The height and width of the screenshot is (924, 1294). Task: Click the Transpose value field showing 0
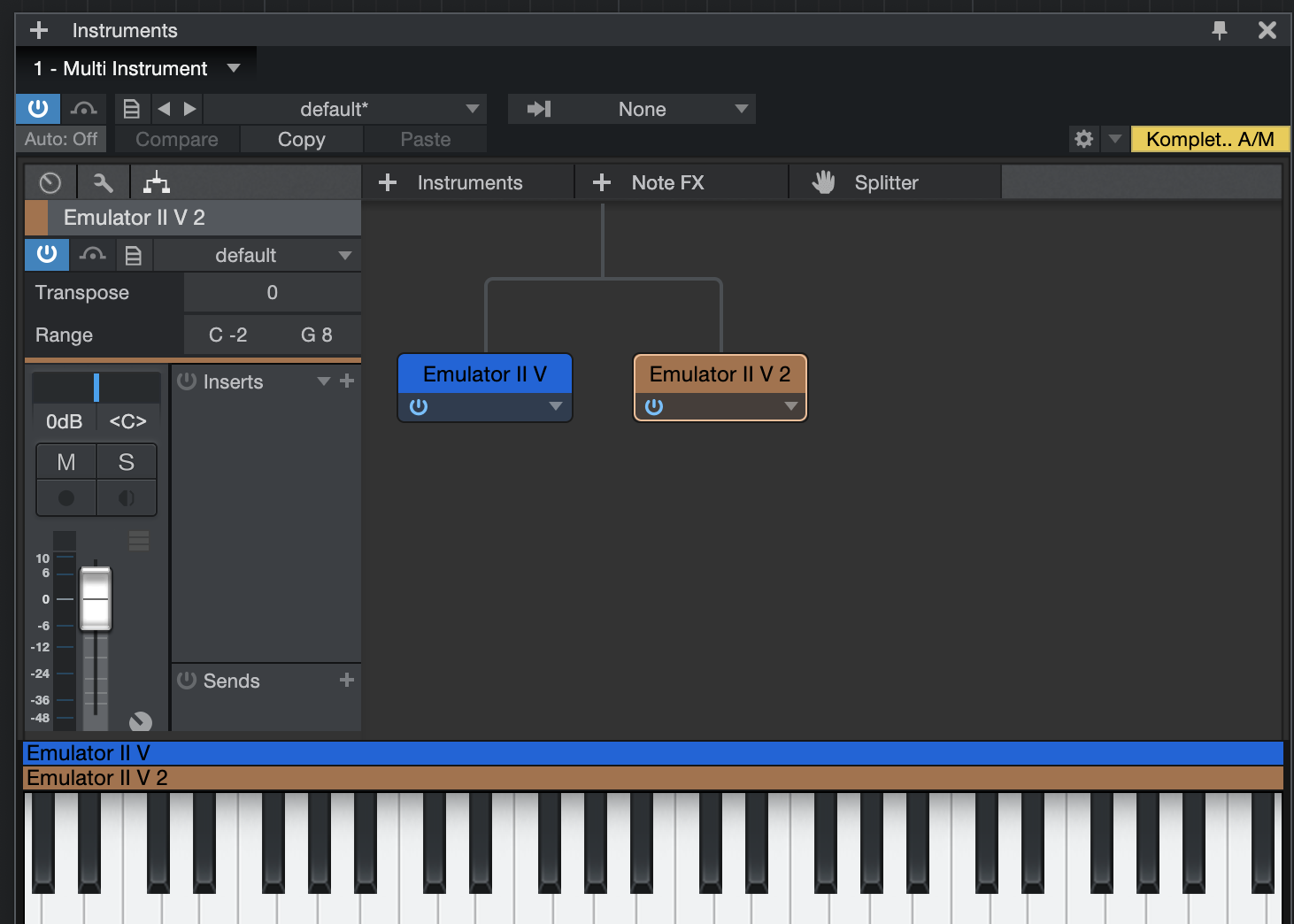coord(273,293)
